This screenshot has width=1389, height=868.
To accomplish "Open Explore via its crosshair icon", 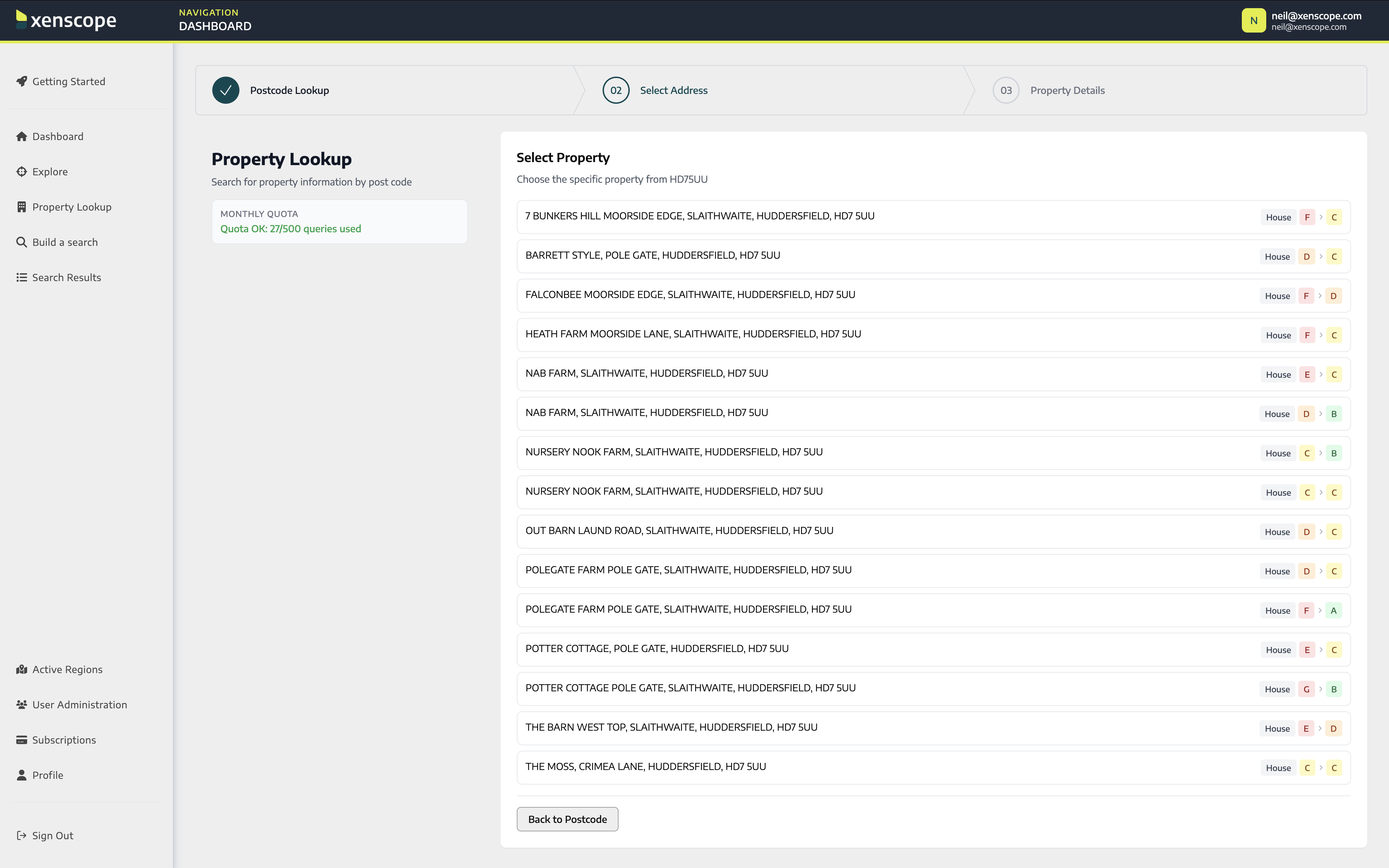I will [22, 172].
